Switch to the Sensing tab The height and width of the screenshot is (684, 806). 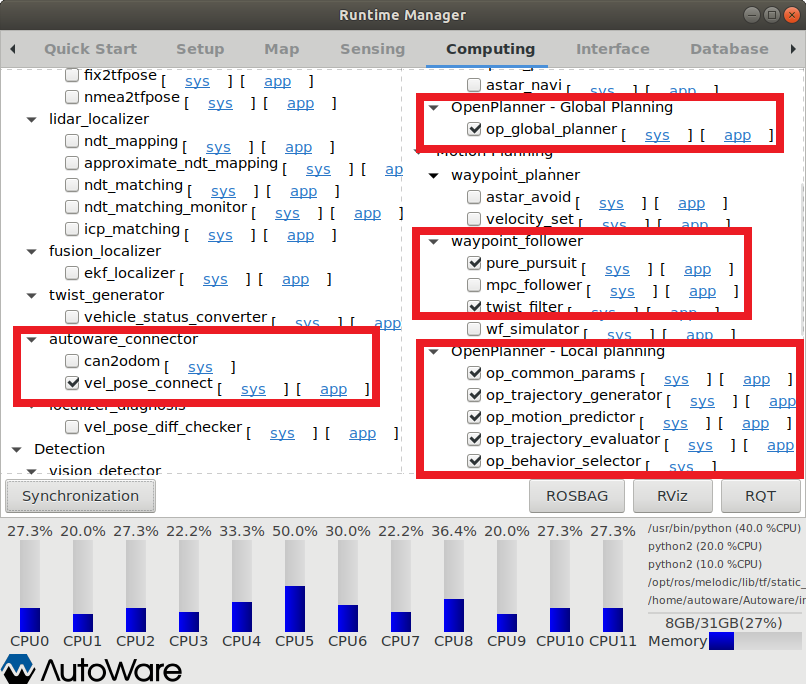tap(372, 49)
